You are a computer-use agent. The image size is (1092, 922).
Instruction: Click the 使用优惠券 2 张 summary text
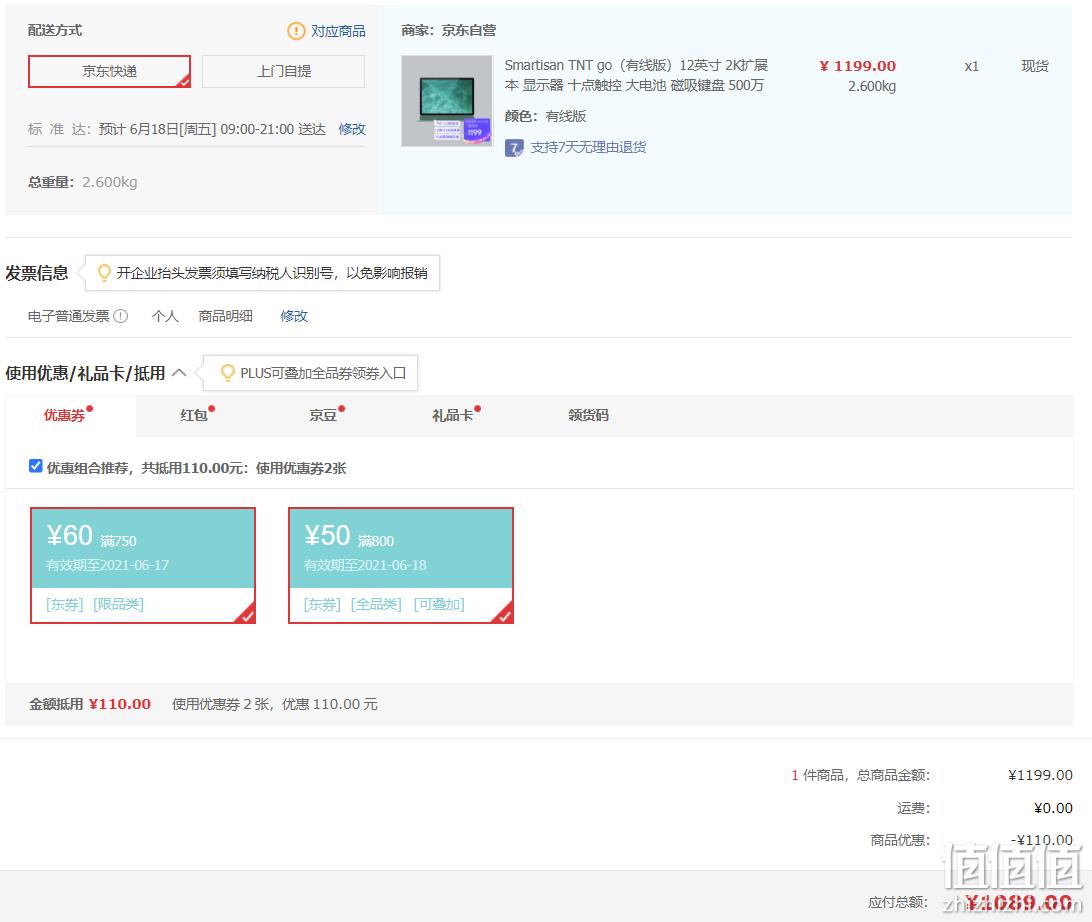[275, 704]
